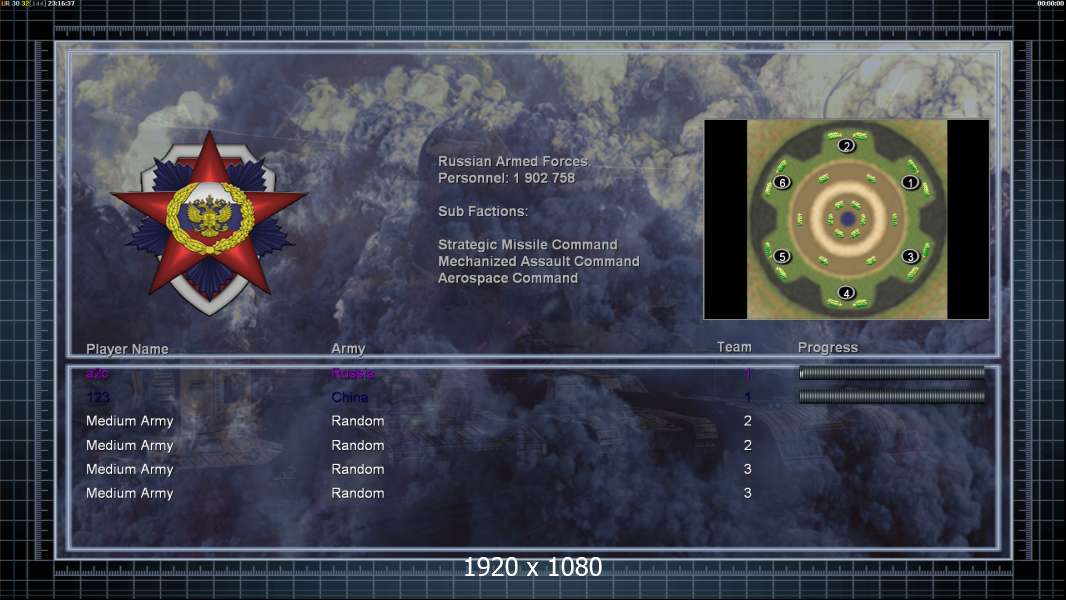Click the Team column header
The image size is (1066, 600).
[734, 347]
